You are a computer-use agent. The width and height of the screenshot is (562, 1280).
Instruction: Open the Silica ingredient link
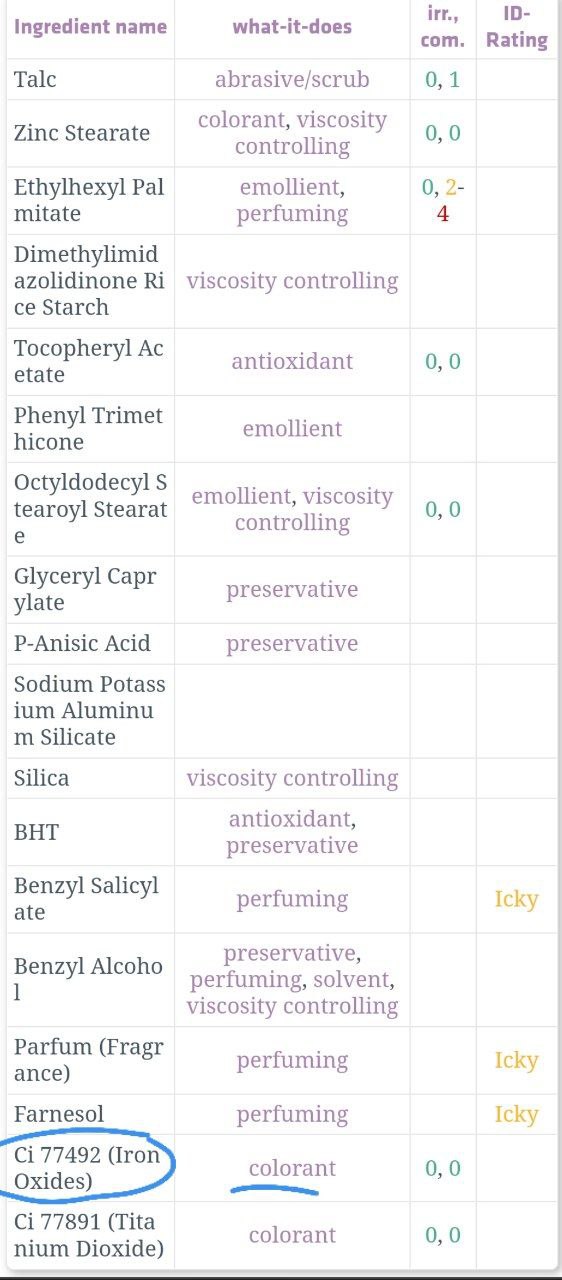tap(42, 778)
